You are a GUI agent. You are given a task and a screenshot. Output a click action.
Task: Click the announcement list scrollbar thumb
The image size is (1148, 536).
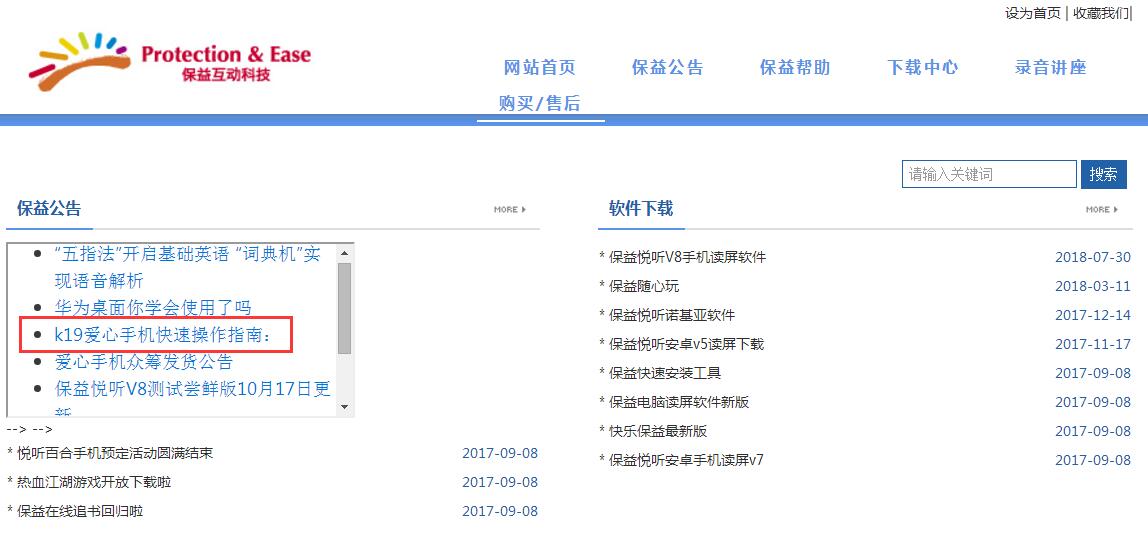tap(345, 308)
